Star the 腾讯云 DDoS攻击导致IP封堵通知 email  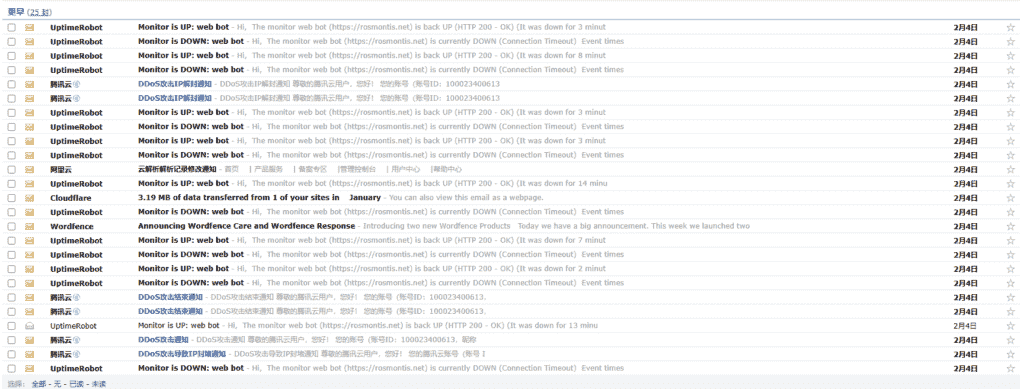pyautogui.click(x=1011, y=354)
